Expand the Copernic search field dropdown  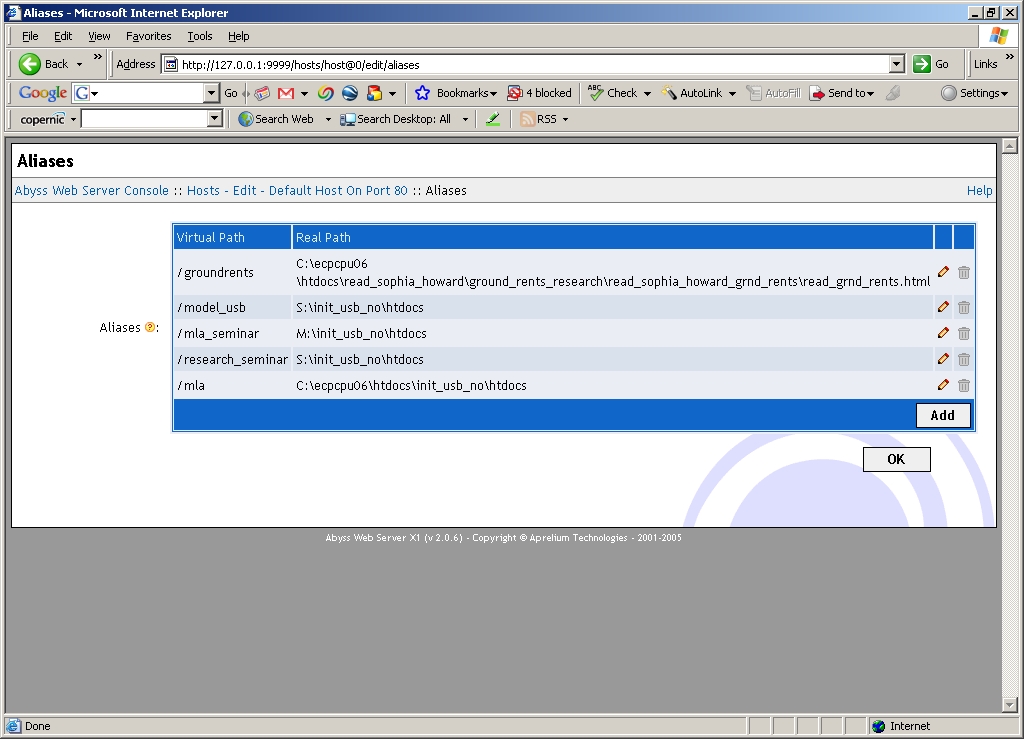tap(214, 119)
